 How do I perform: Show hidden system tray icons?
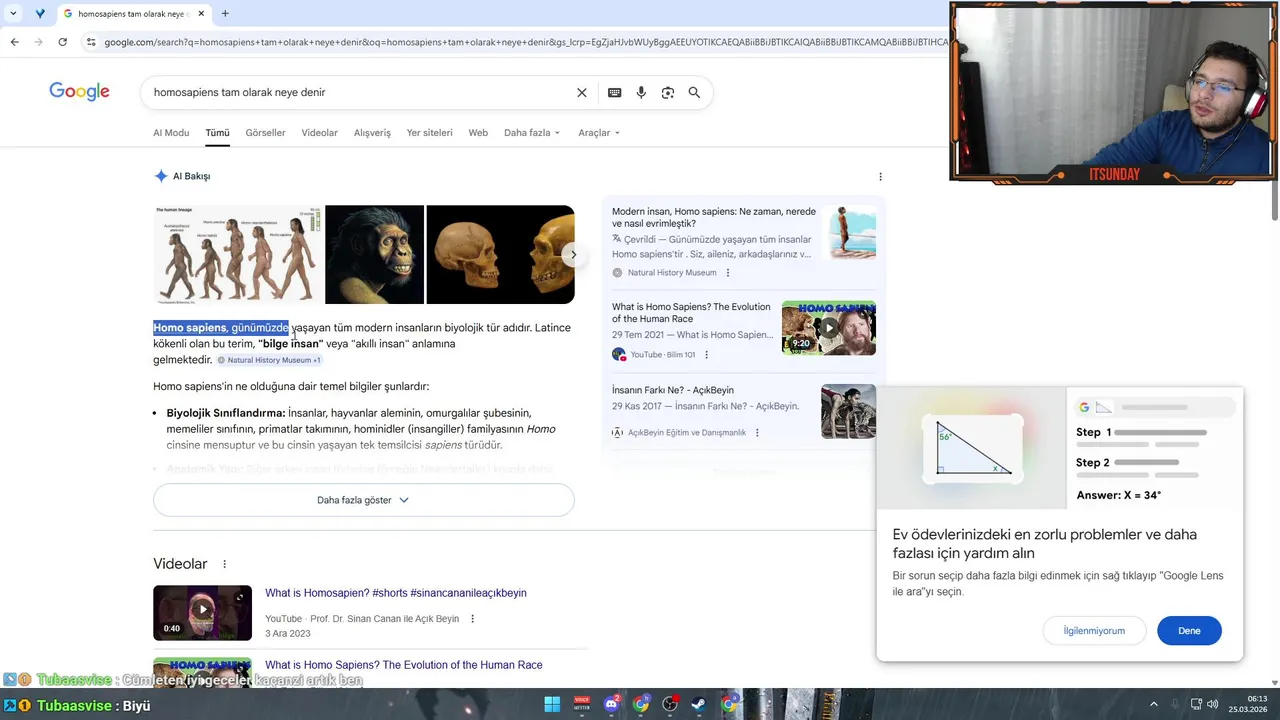(1153, 704)
